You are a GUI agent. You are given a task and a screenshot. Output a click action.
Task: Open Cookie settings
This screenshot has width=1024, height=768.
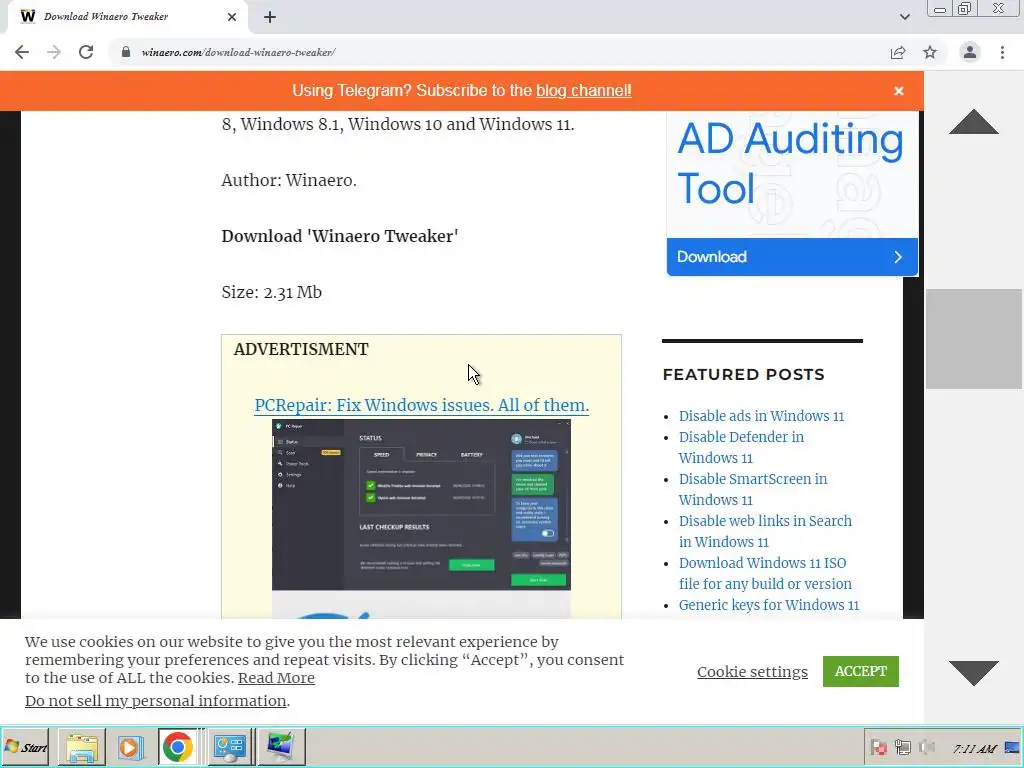[752, 671]
